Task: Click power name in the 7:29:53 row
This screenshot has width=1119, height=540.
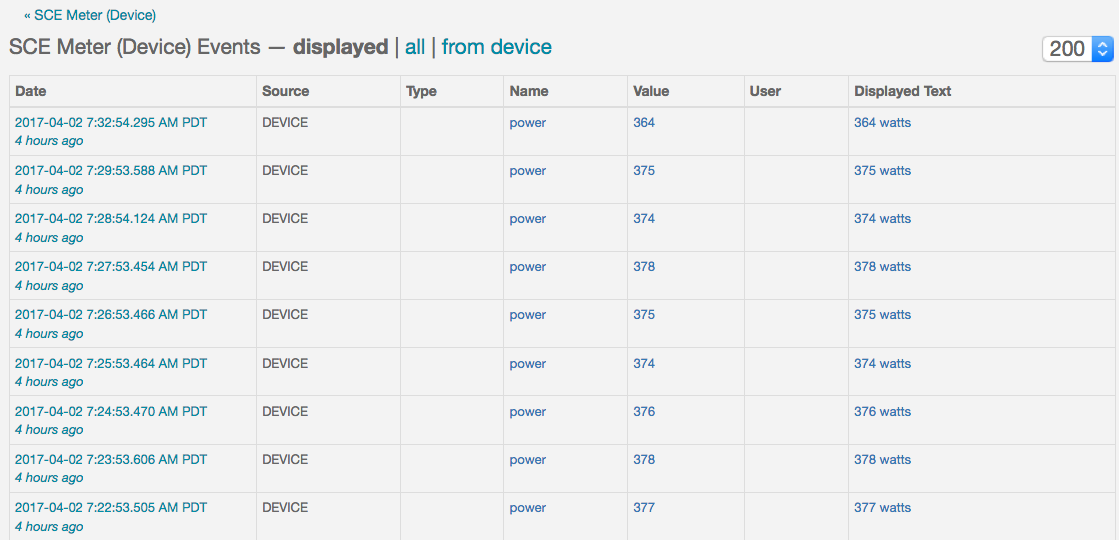Action: click(x=527, y=170)
